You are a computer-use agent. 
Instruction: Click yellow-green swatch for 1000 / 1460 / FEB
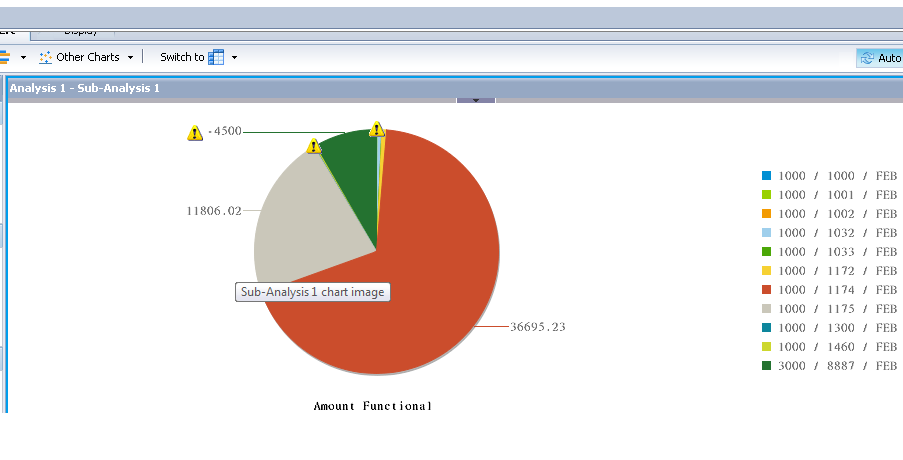click(766, 347)
